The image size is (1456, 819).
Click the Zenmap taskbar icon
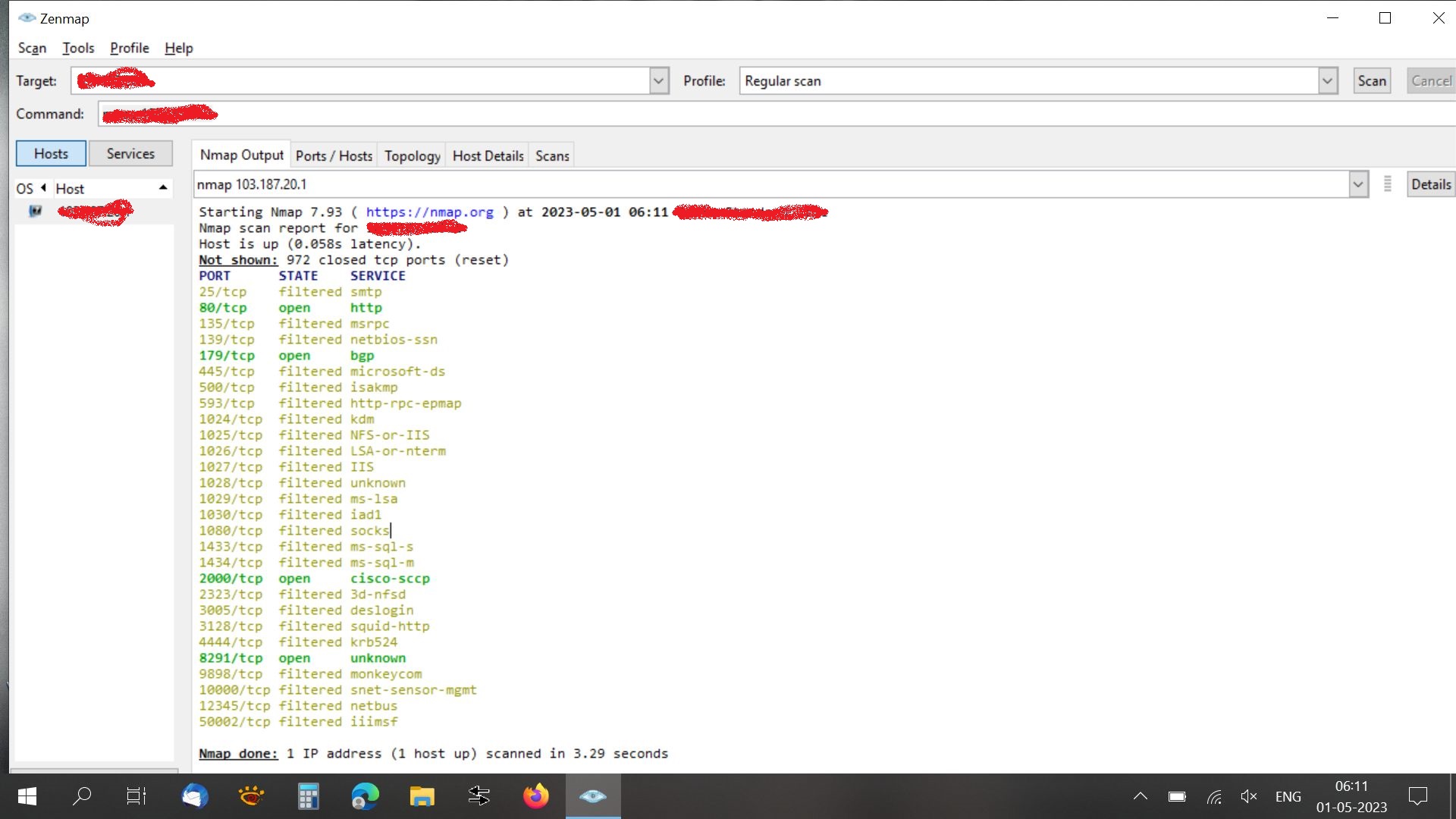click(592, 796)
